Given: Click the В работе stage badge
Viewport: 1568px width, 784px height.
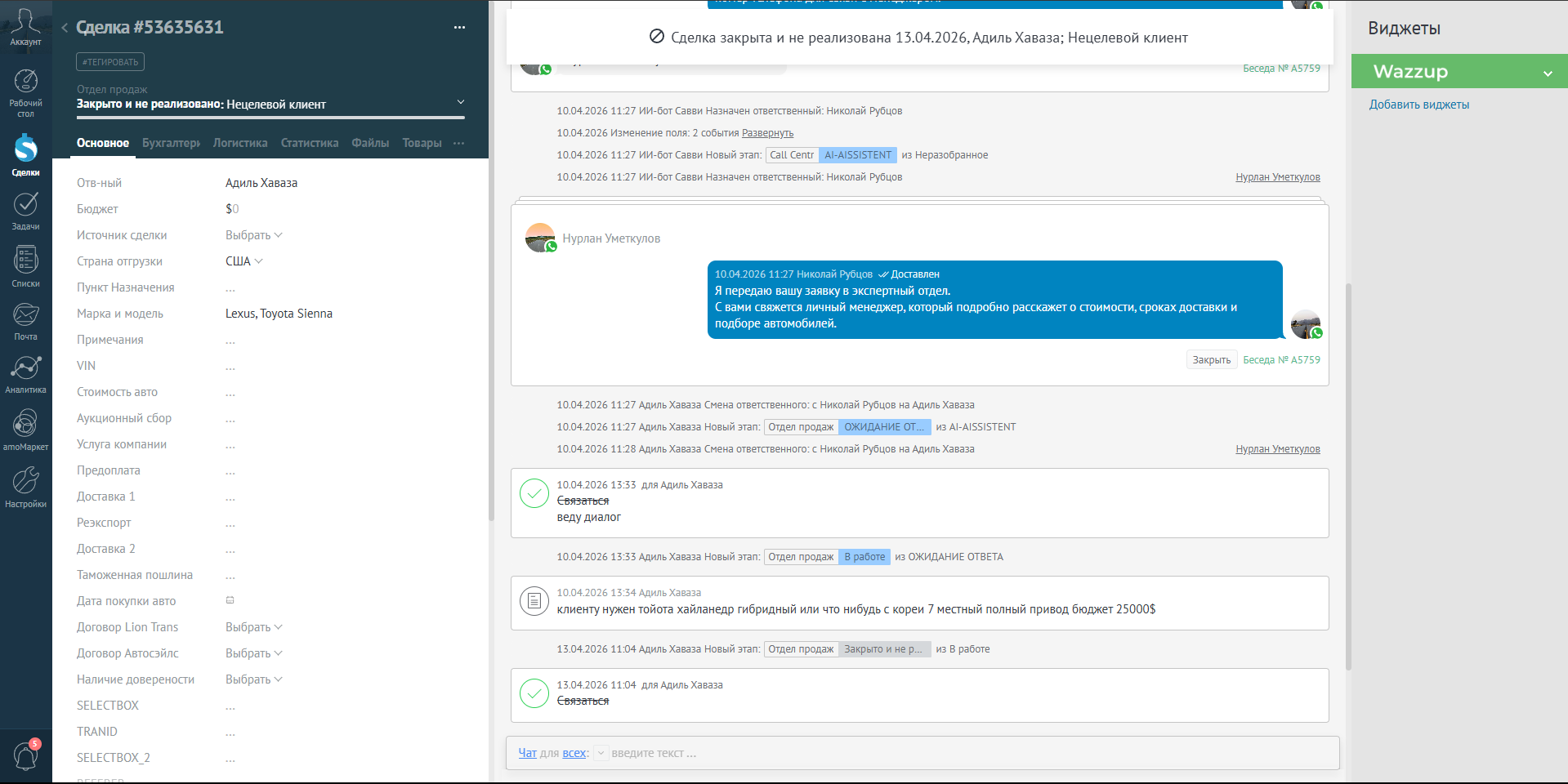Looking at the screenshot, I should [x=864, y=557].
